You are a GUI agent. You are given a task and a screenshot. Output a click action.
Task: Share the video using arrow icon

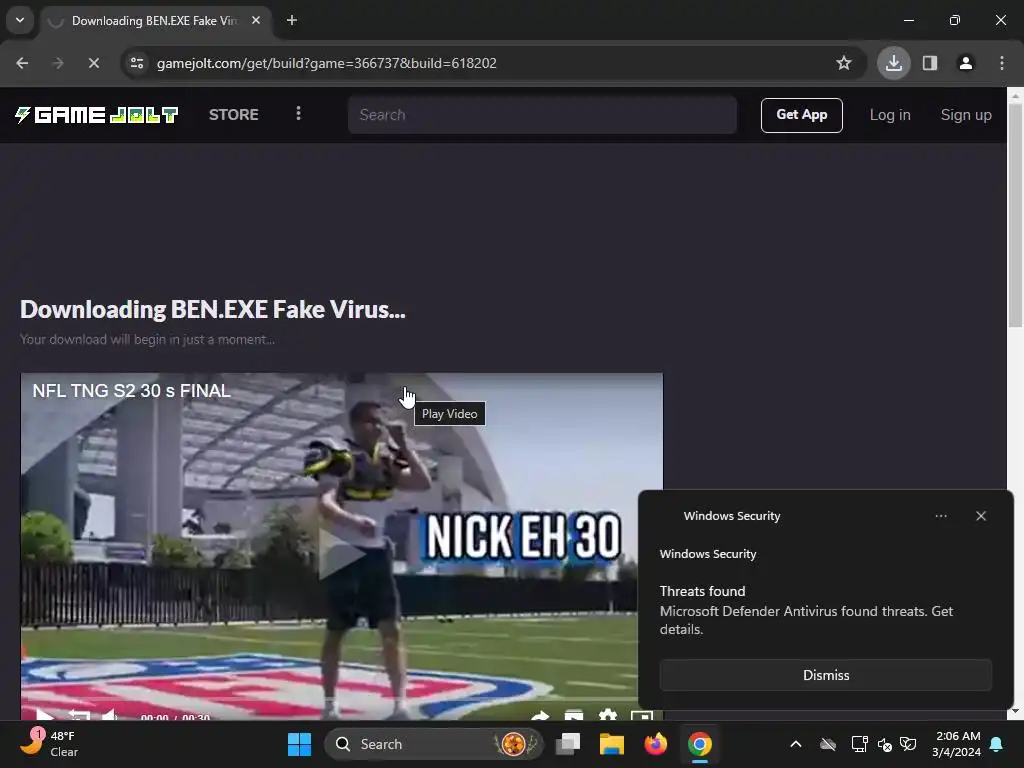(539, 716)
